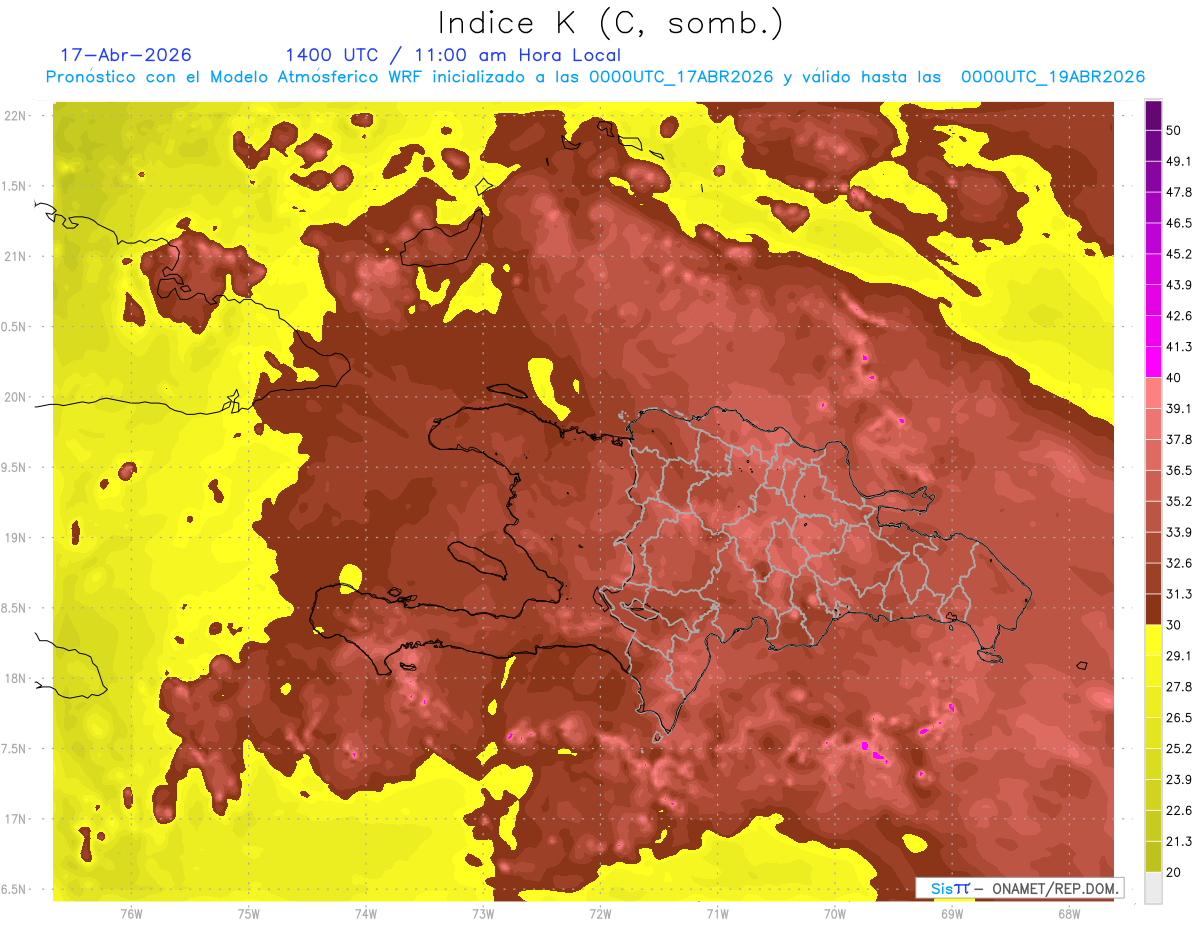Viewport: 1200px width, 927px height.
Task: Click the salmon 39.1 legend color band
Action: [1153, 393]
